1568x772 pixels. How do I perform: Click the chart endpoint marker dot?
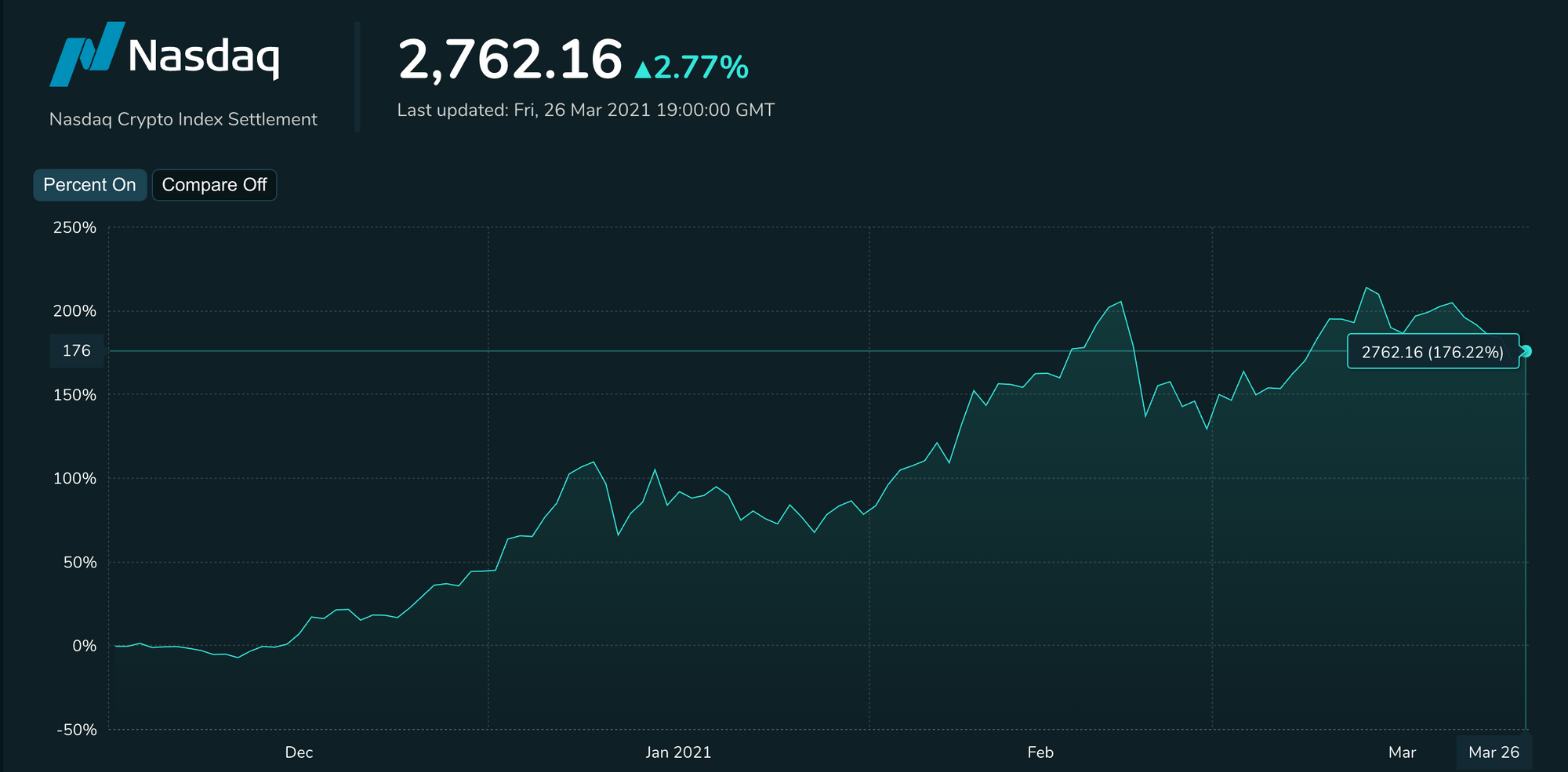pos(1526,351)
